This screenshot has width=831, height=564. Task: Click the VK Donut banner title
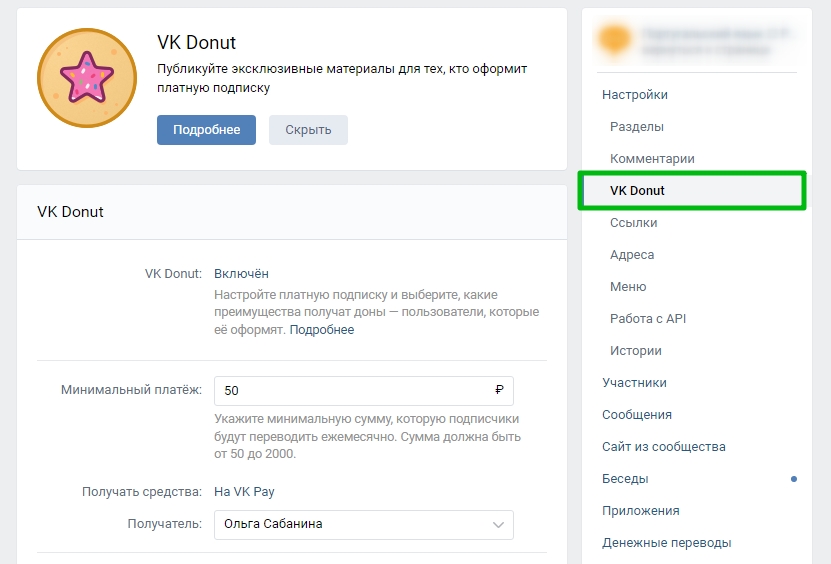pos(196,42)
